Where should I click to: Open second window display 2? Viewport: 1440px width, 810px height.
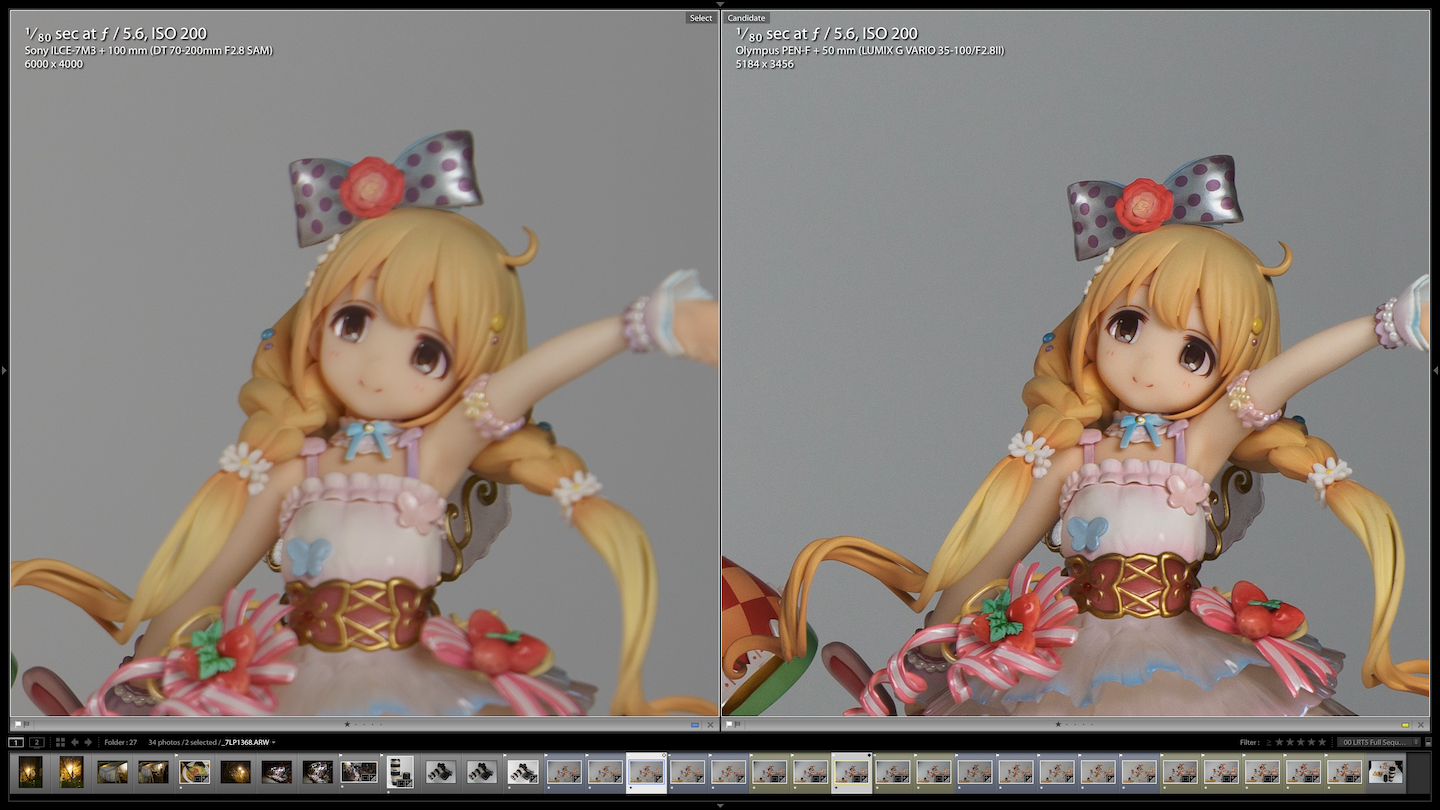coord(36,742)
